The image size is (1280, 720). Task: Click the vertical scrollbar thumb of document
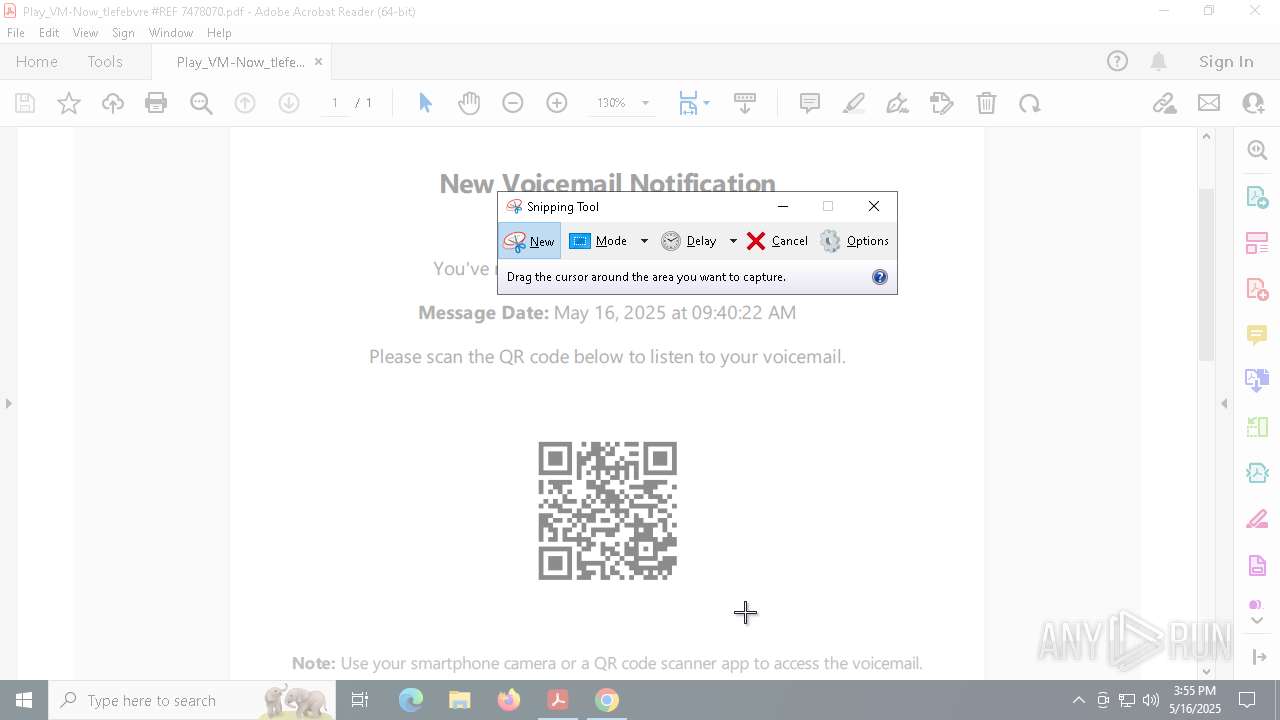[1206, 273]
